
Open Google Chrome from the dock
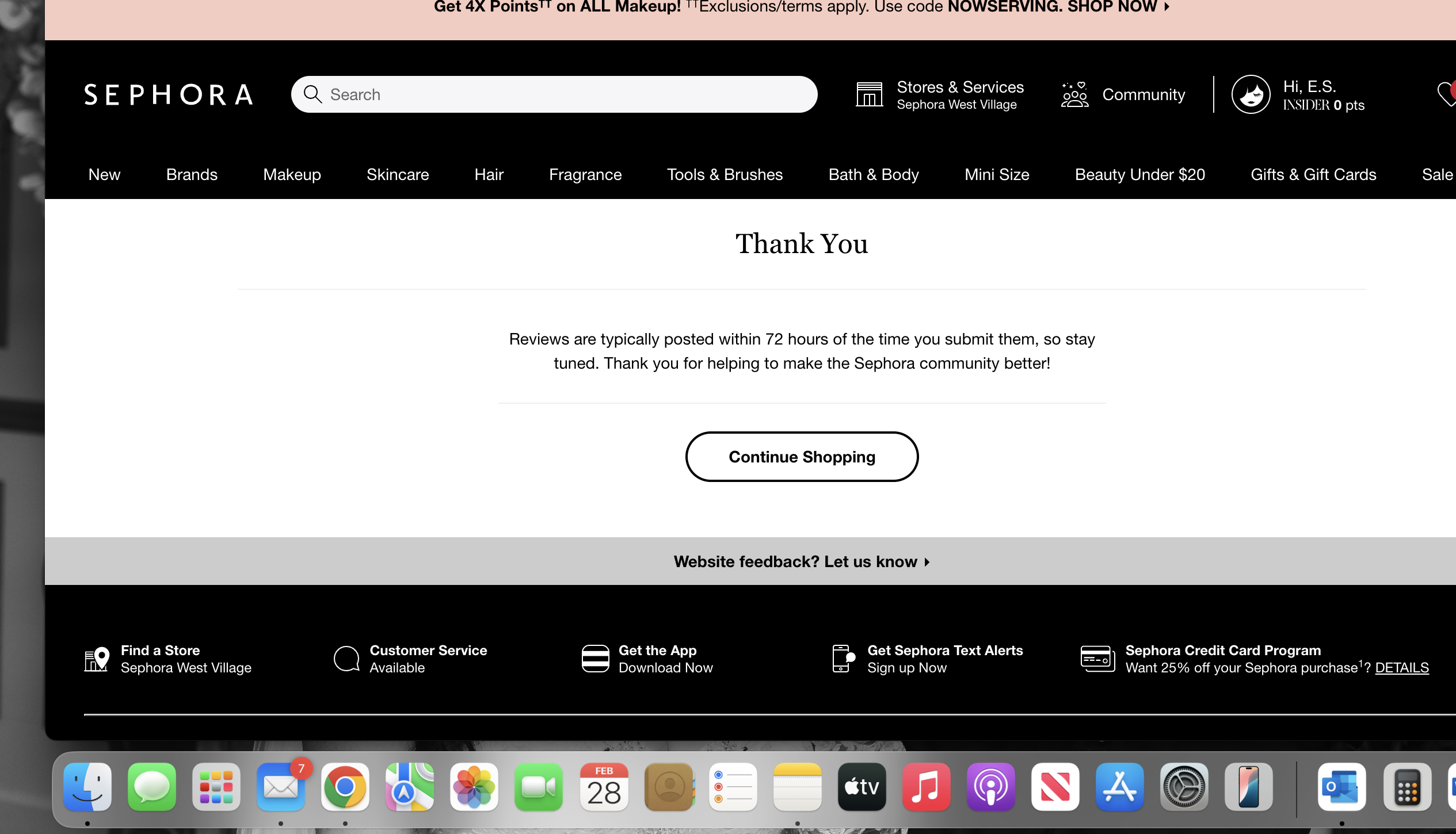tap(345, 787)
